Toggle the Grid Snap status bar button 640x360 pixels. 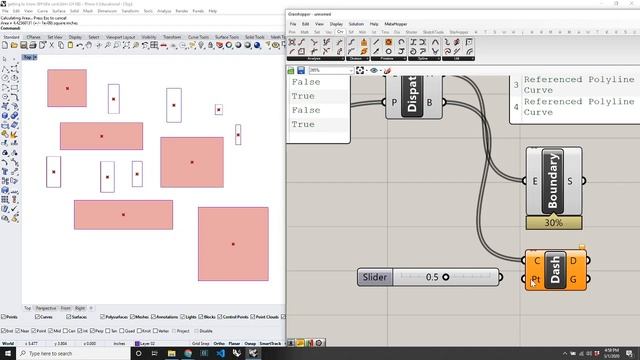pyautogui.click(x=200, y=344)
